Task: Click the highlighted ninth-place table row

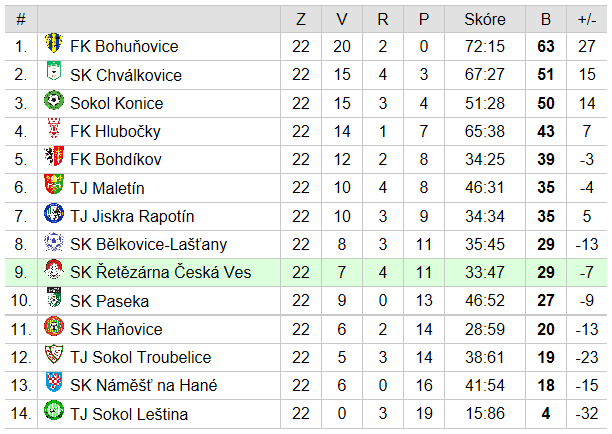Action: pos(306,272)
